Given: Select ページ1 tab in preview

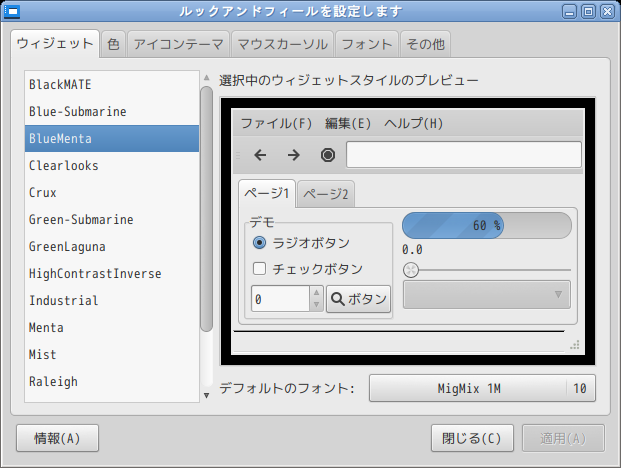Looking at the screenshot, I should pyautogui.click(x=267, y=194).
